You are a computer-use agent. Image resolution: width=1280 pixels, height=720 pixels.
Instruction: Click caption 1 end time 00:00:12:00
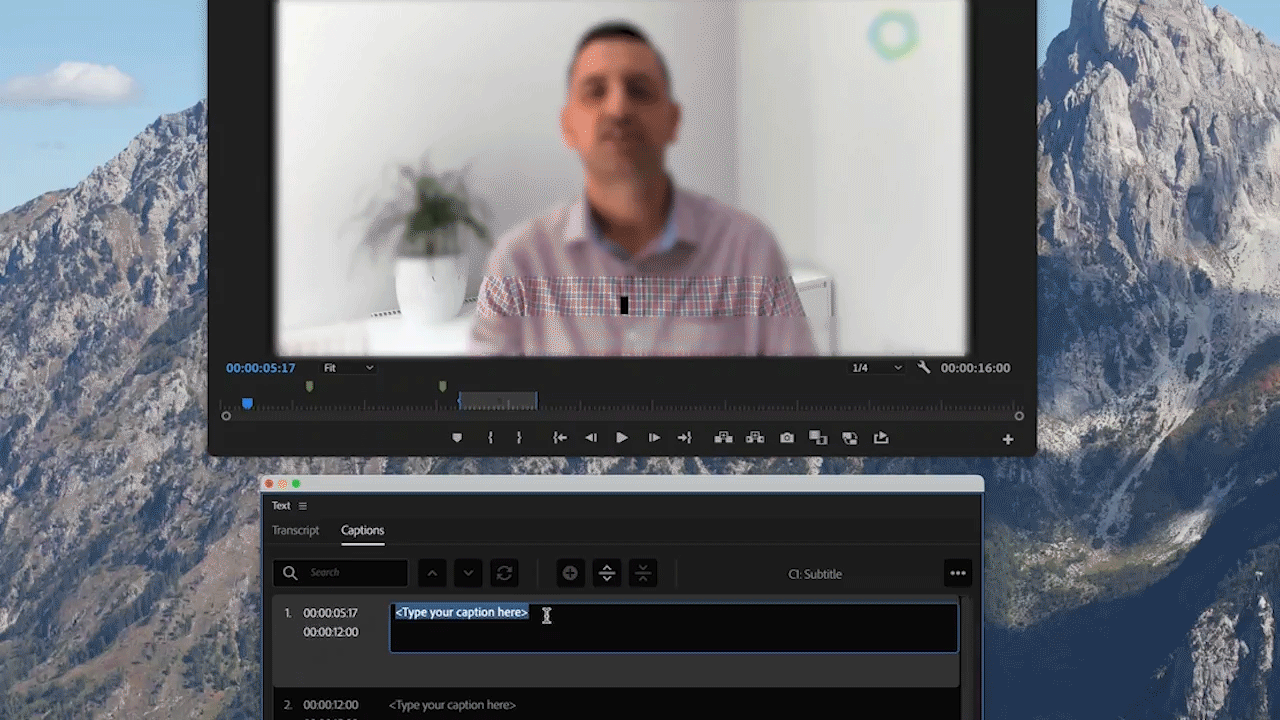pyautogui.click(x=331, y=632)
